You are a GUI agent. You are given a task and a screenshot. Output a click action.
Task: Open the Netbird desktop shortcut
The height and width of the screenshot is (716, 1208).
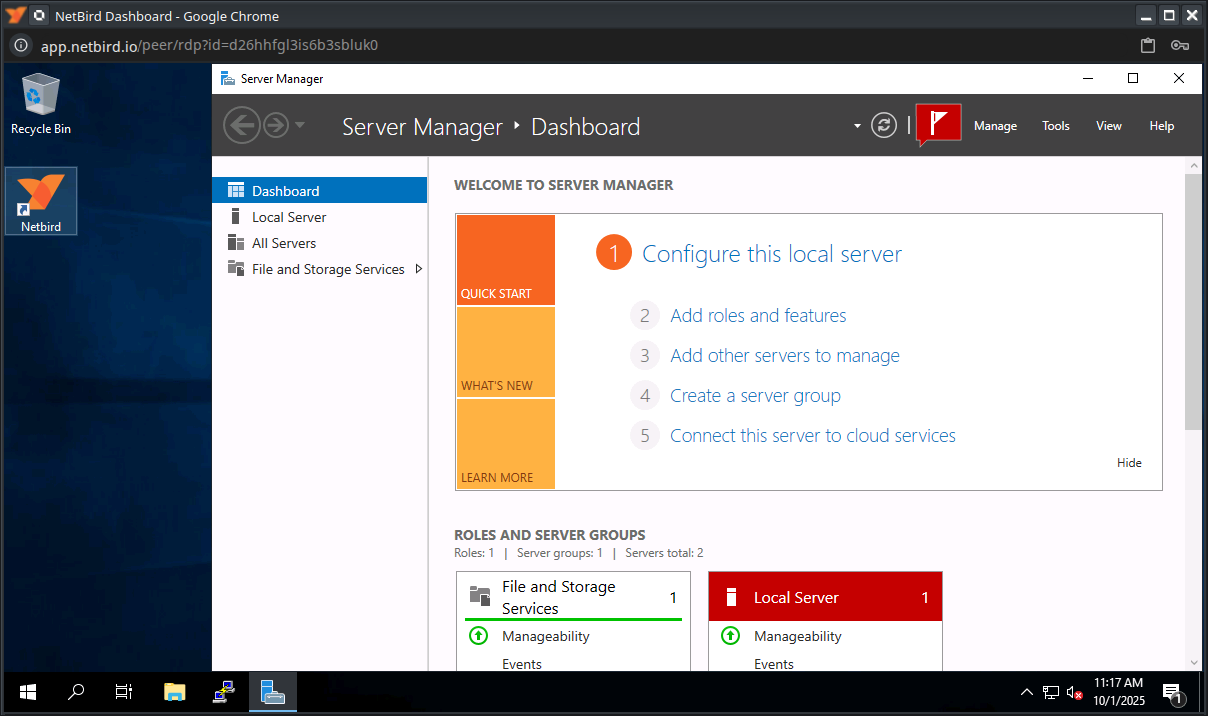coord(41,201)
